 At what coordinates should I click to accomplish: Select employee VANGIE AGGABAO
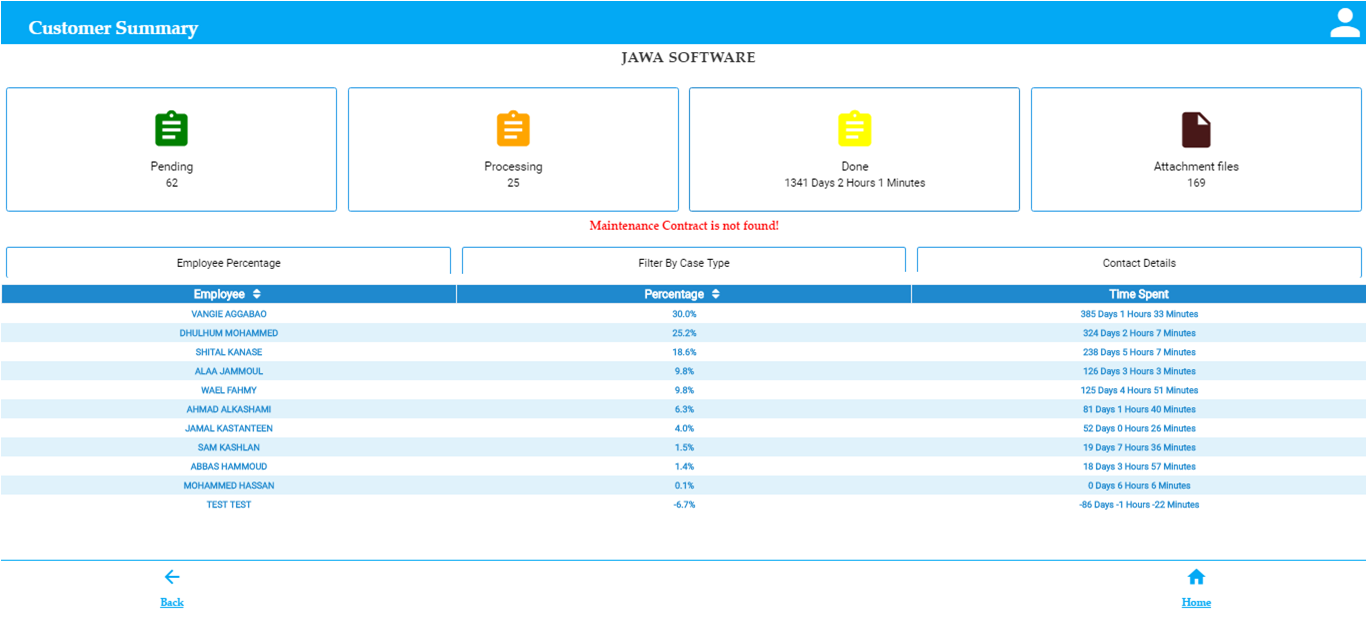(x=229, y=314)
